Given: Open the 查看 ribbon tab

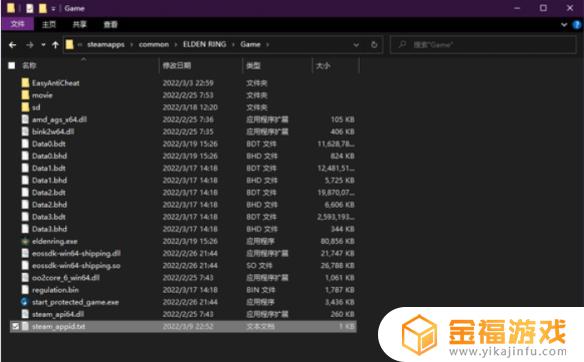Looking at the screenshot, I should coord(110,25).
